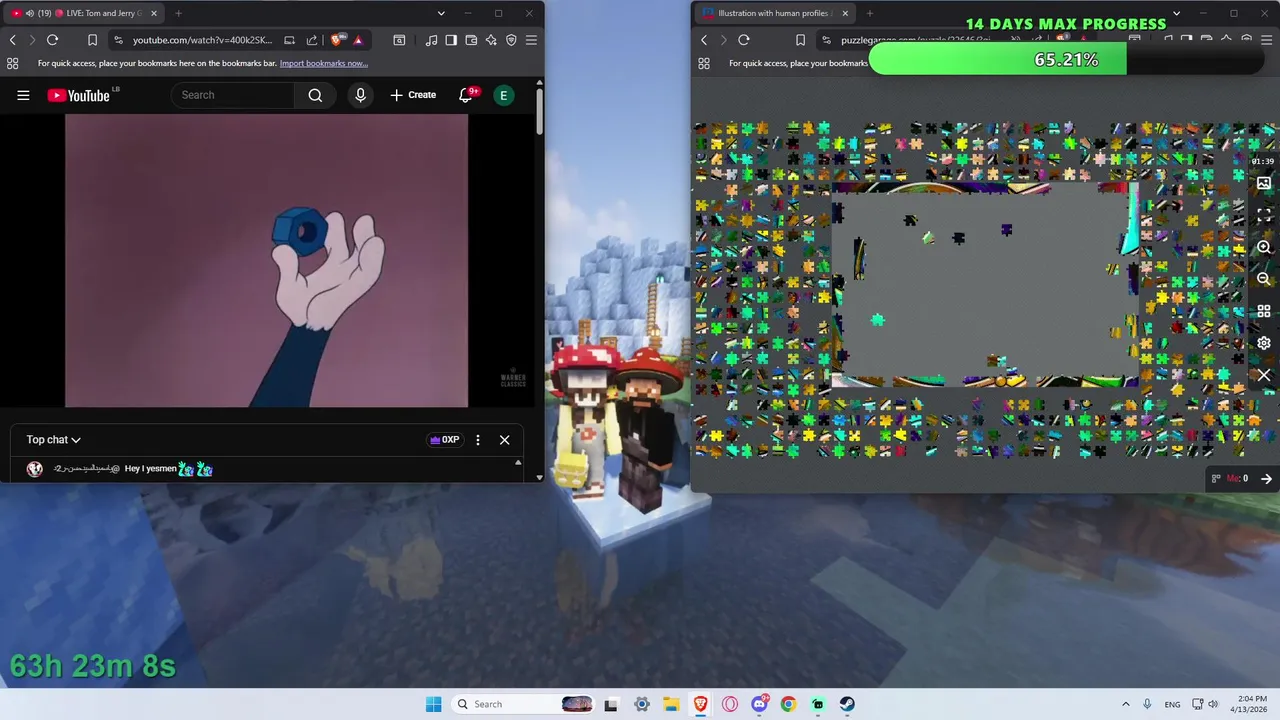Screen dimensions: 1280x720
Task: Open the volume control in system tray
Action: [x=1213, y=704]
